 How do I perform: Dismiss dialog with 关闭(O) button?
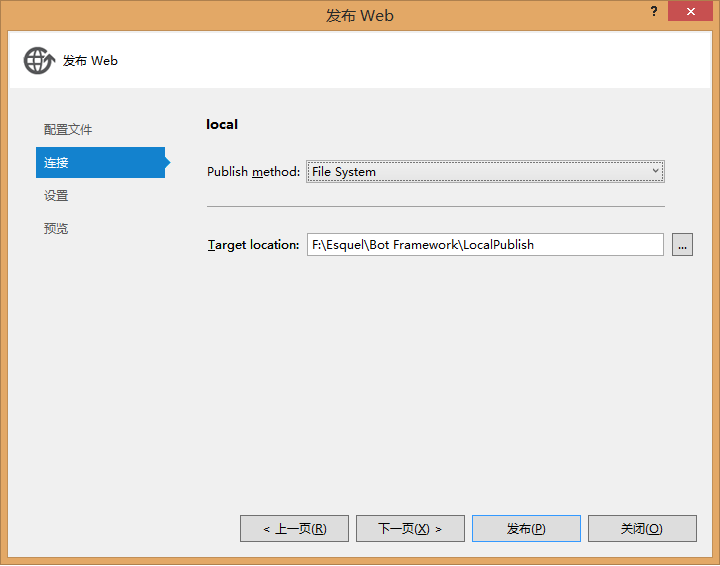point(642,528)
